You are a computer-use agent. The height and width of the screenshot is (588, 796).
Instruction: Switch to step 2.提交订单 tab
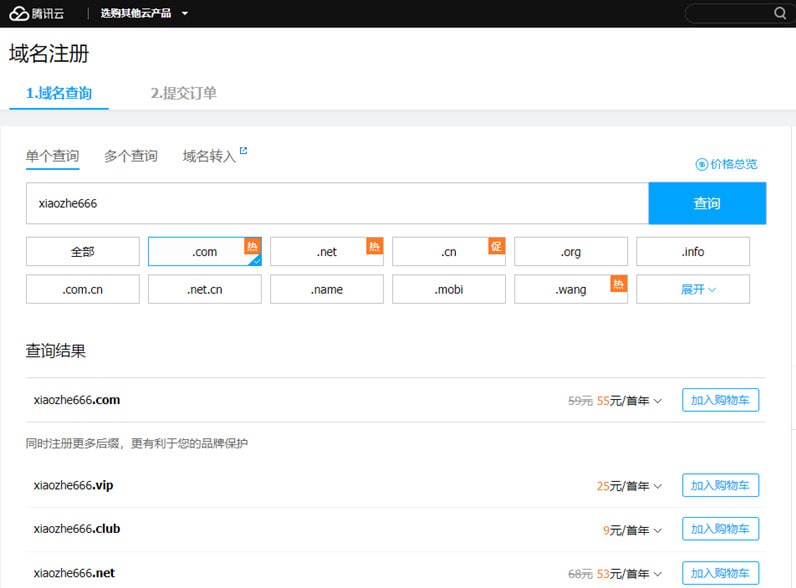184,93
